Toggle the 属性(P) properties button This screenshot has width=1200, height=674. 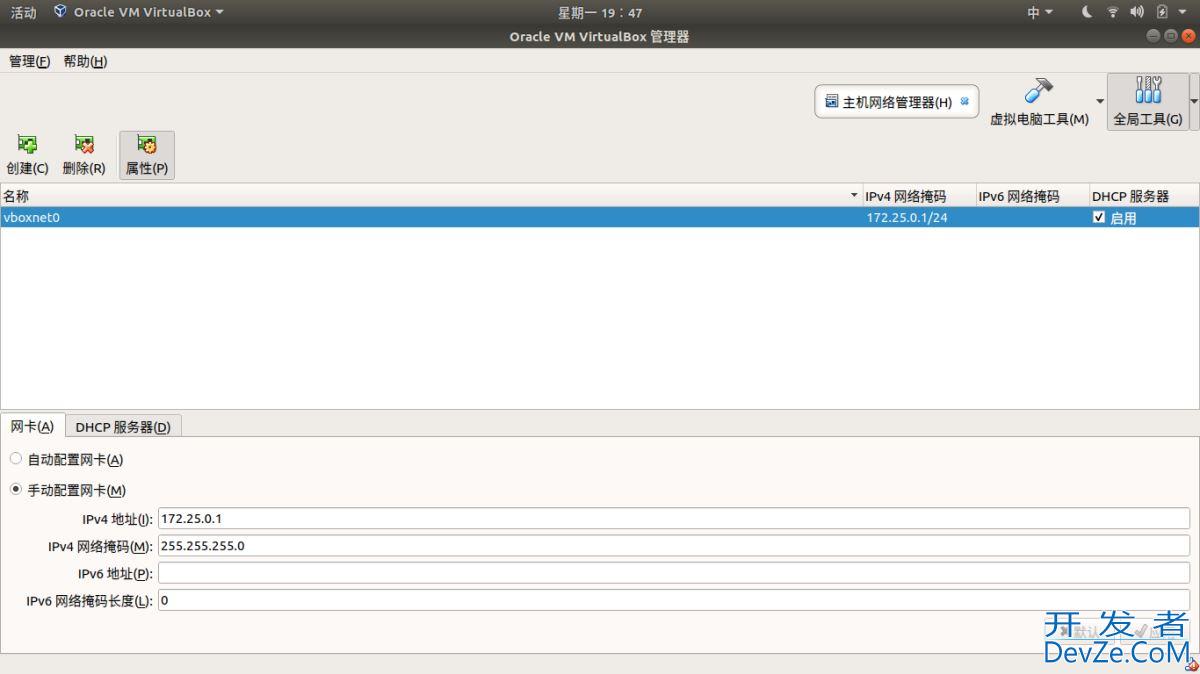click(x=147, y=155)
